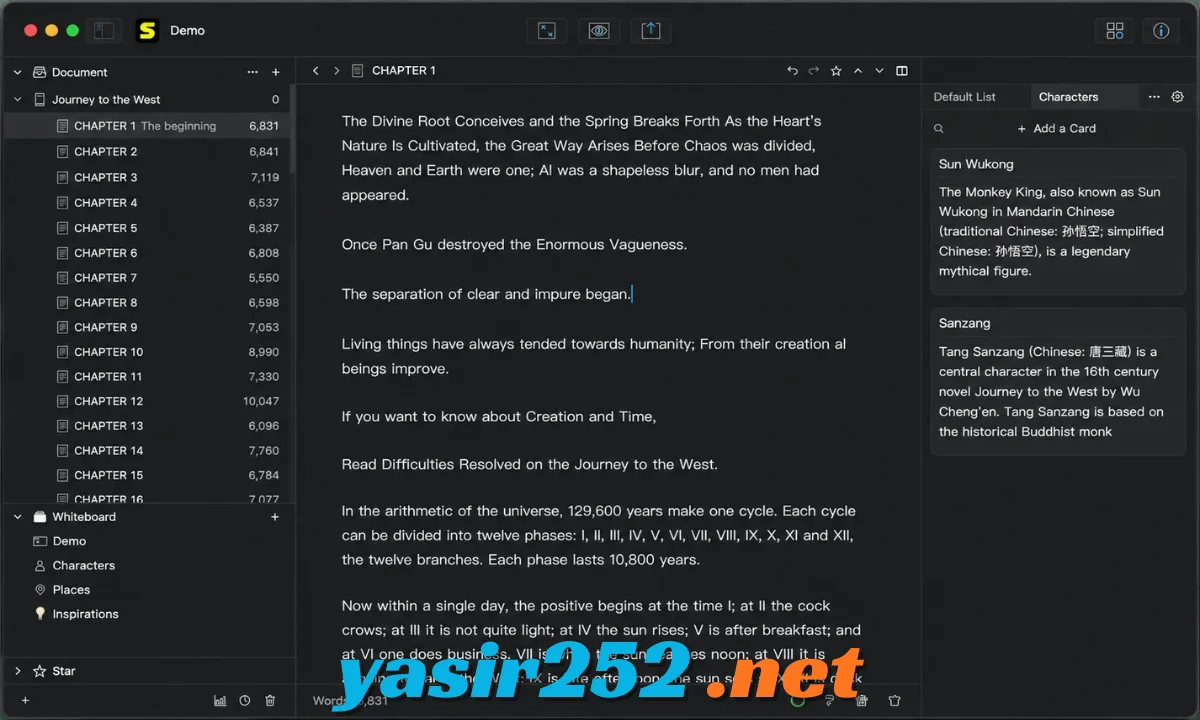
Task: Click the 10,047 word count for CHAPTER 12
Action: click(261, 401)
